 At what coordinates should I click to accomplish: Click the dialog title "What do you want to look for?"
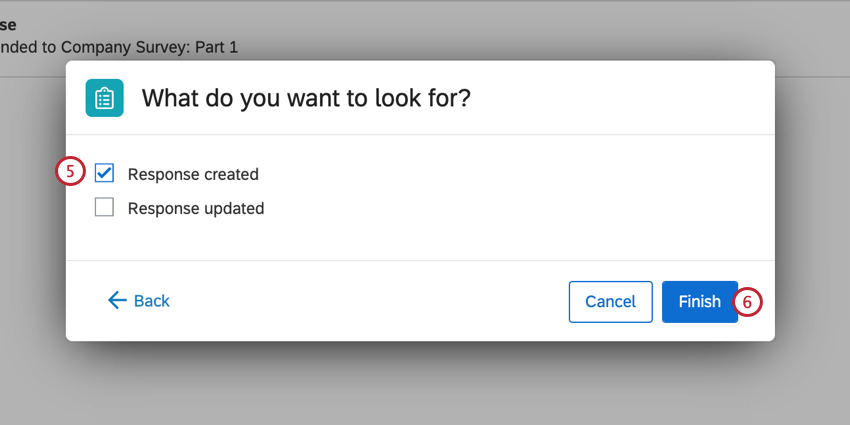coord(306,98)
